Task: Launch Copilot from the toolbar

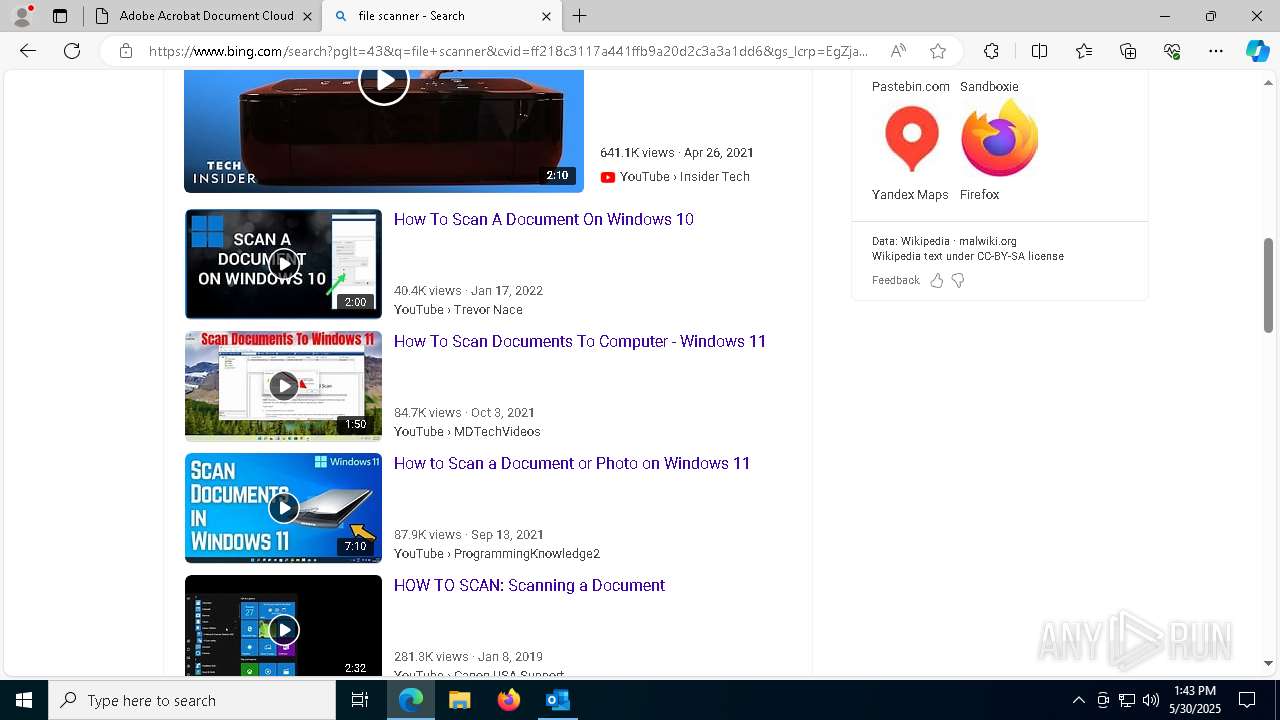Action: pyautogui.click(x=1257, y=51)
